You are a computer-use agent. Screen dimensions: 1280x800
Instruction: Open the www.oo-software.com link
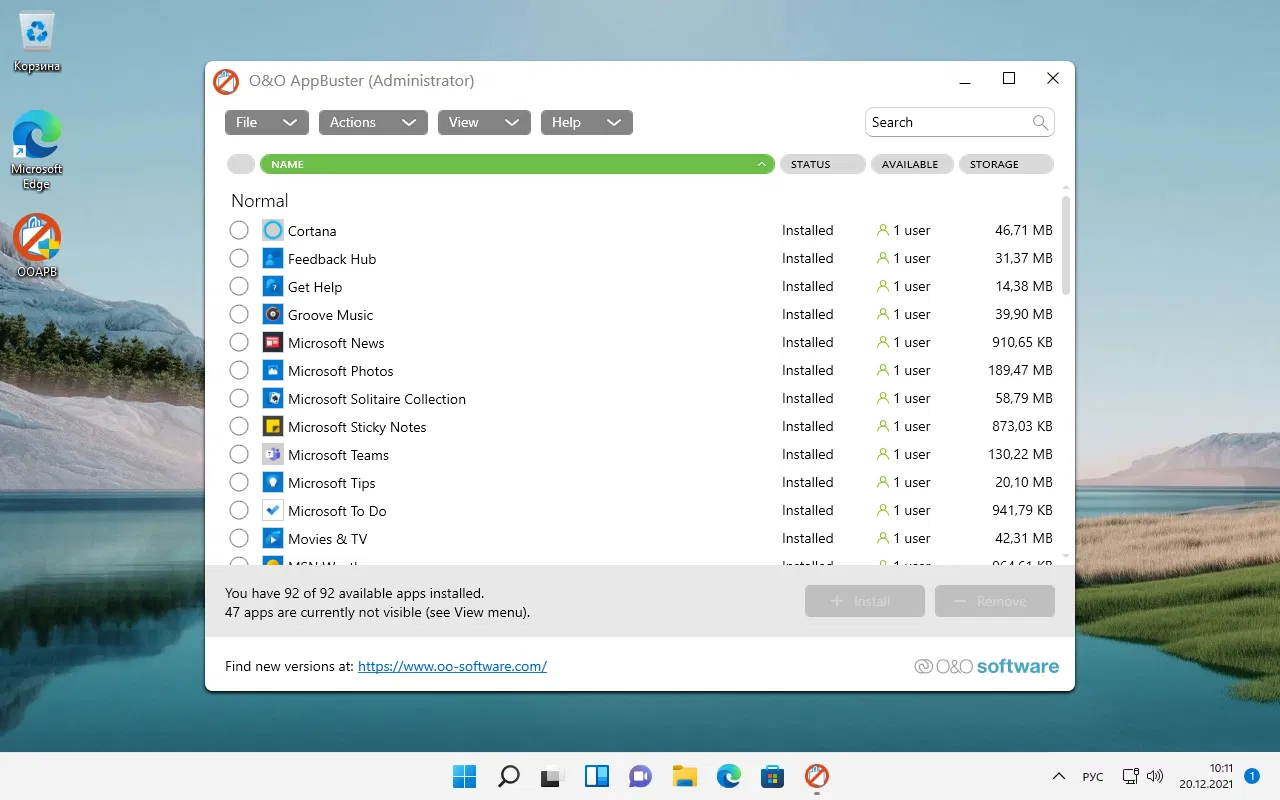(452, 666)
